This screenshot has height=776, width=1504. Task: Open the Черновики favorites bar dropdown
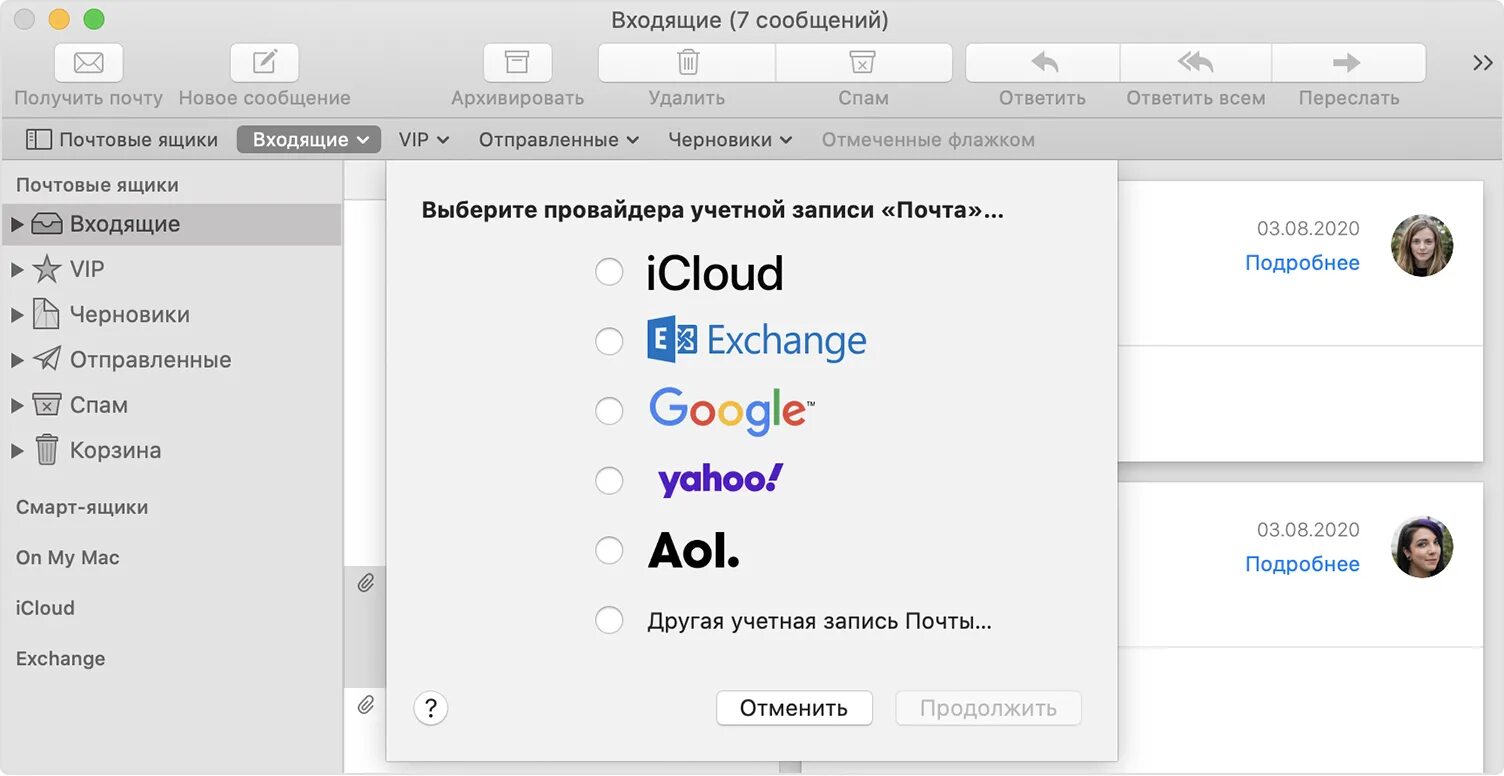coord(731,140)
